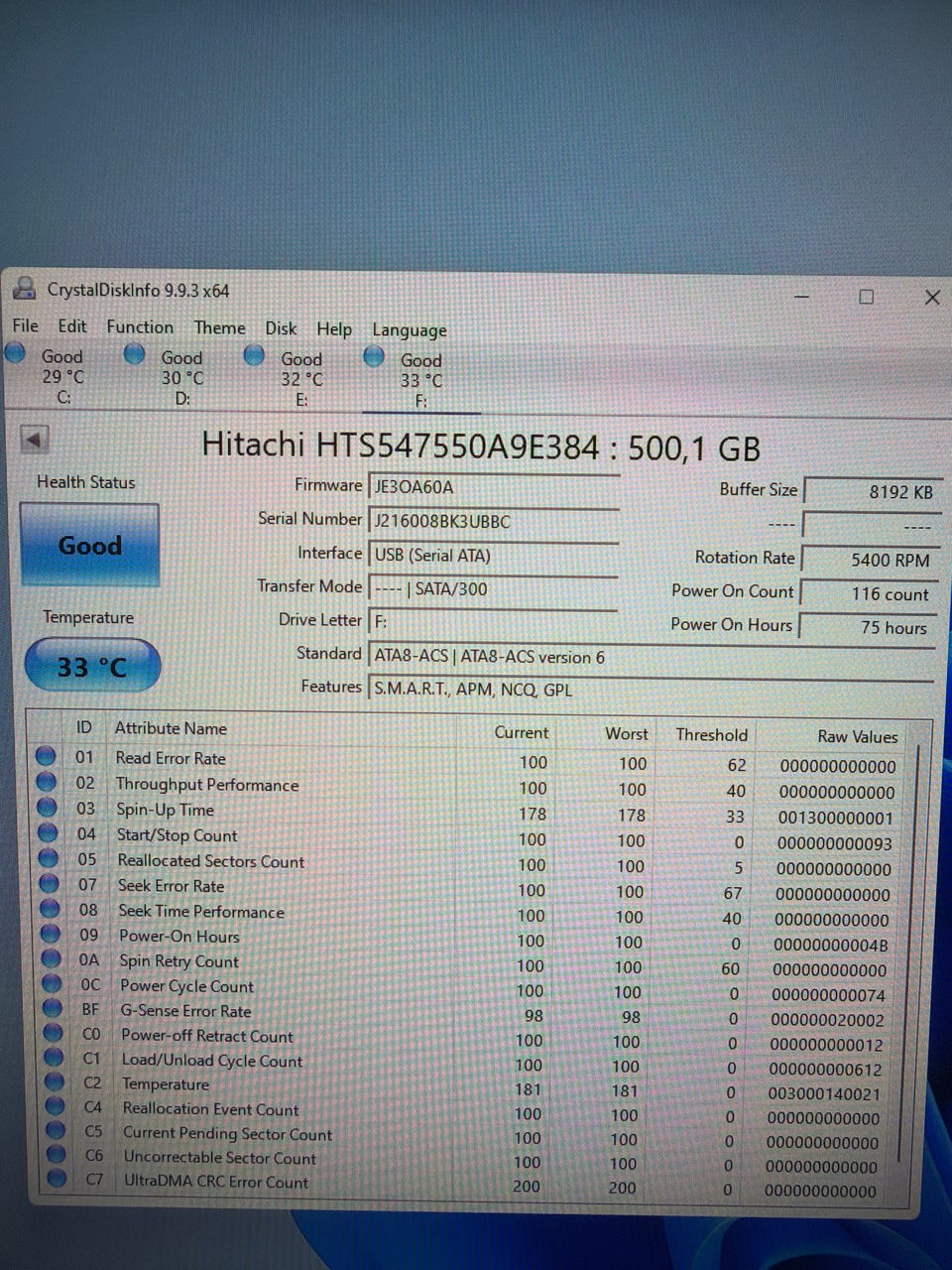Open the File menu
The image size is (952, 1270).
coord(25,325)
